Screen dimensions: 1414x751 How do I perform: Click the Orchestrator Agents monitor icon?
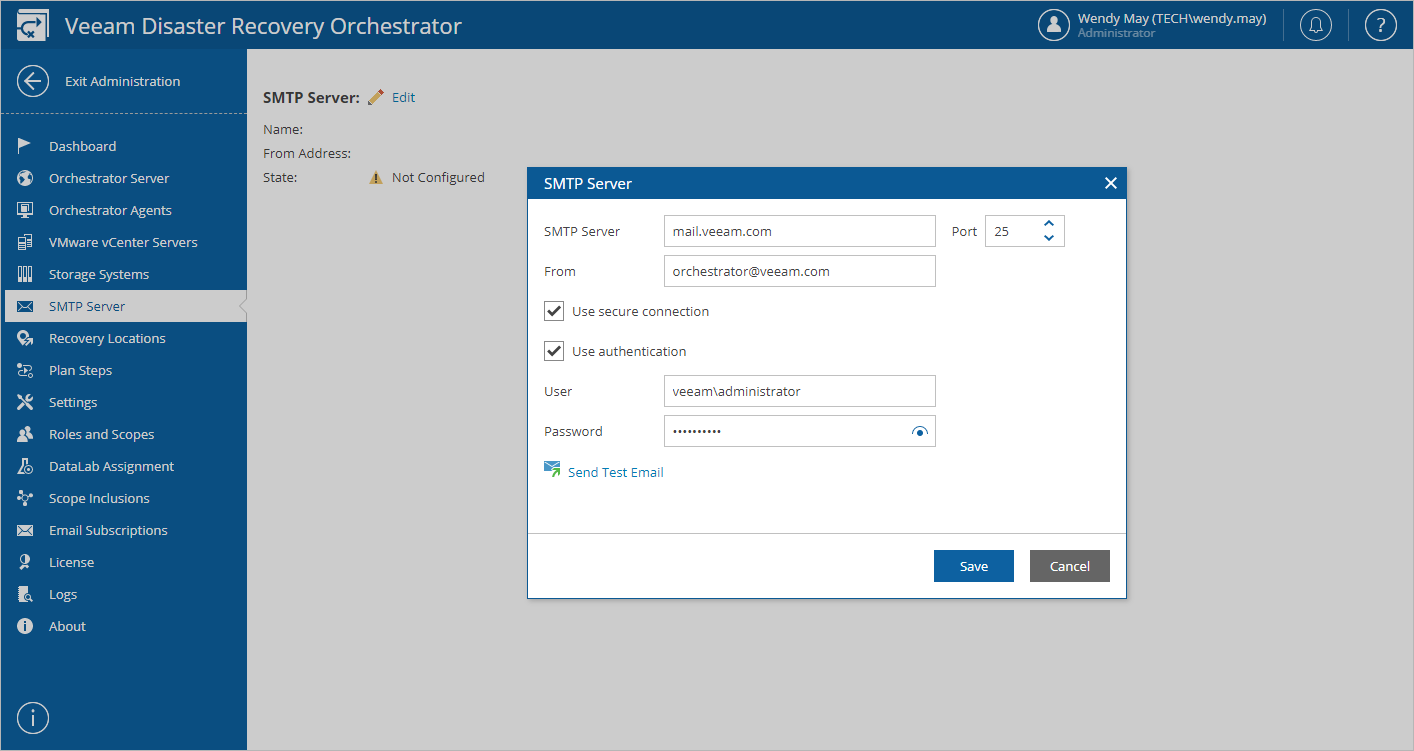pos(25,210)
